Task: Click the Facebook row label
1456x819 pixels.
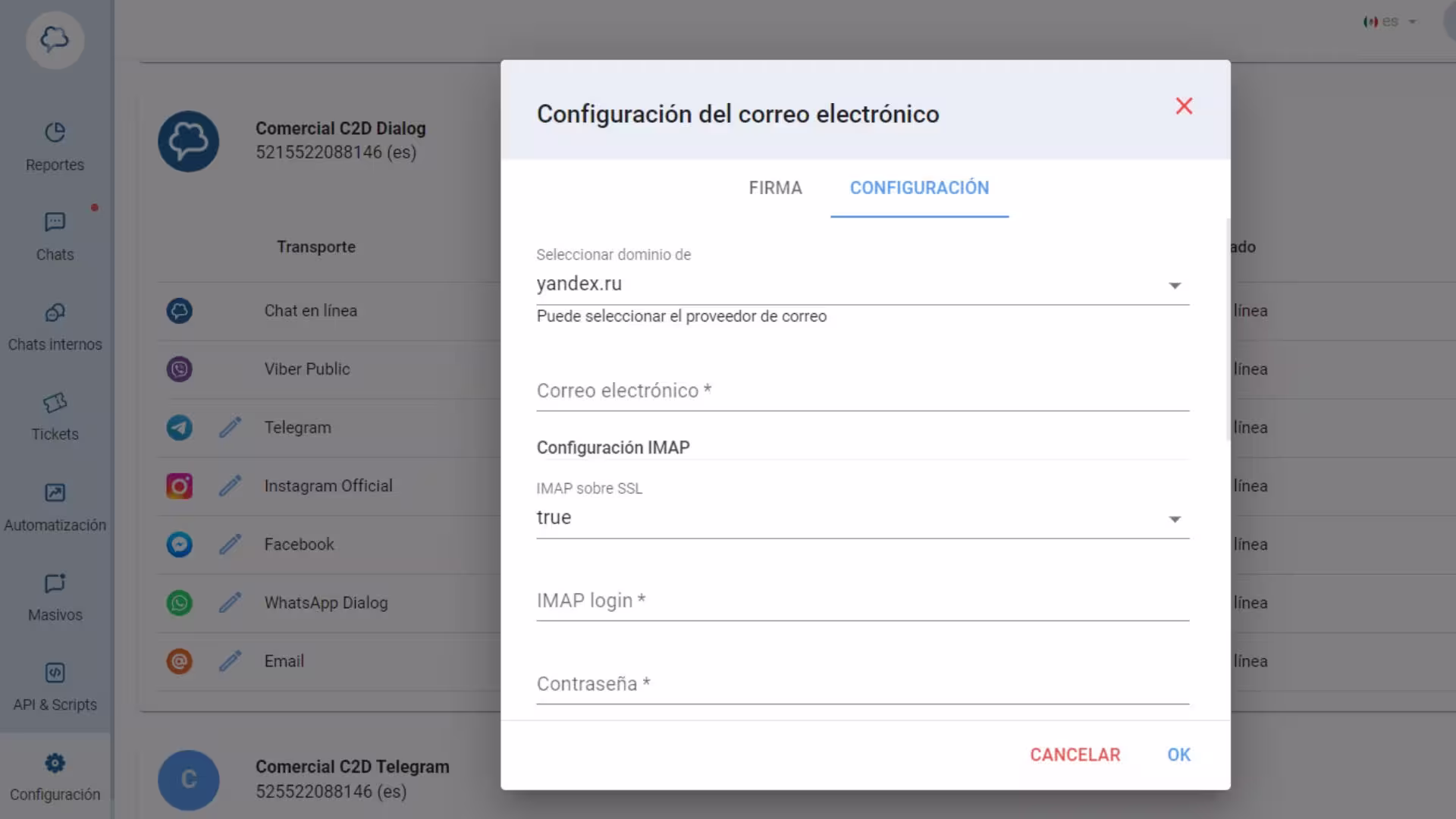Action: click(299, 544)
